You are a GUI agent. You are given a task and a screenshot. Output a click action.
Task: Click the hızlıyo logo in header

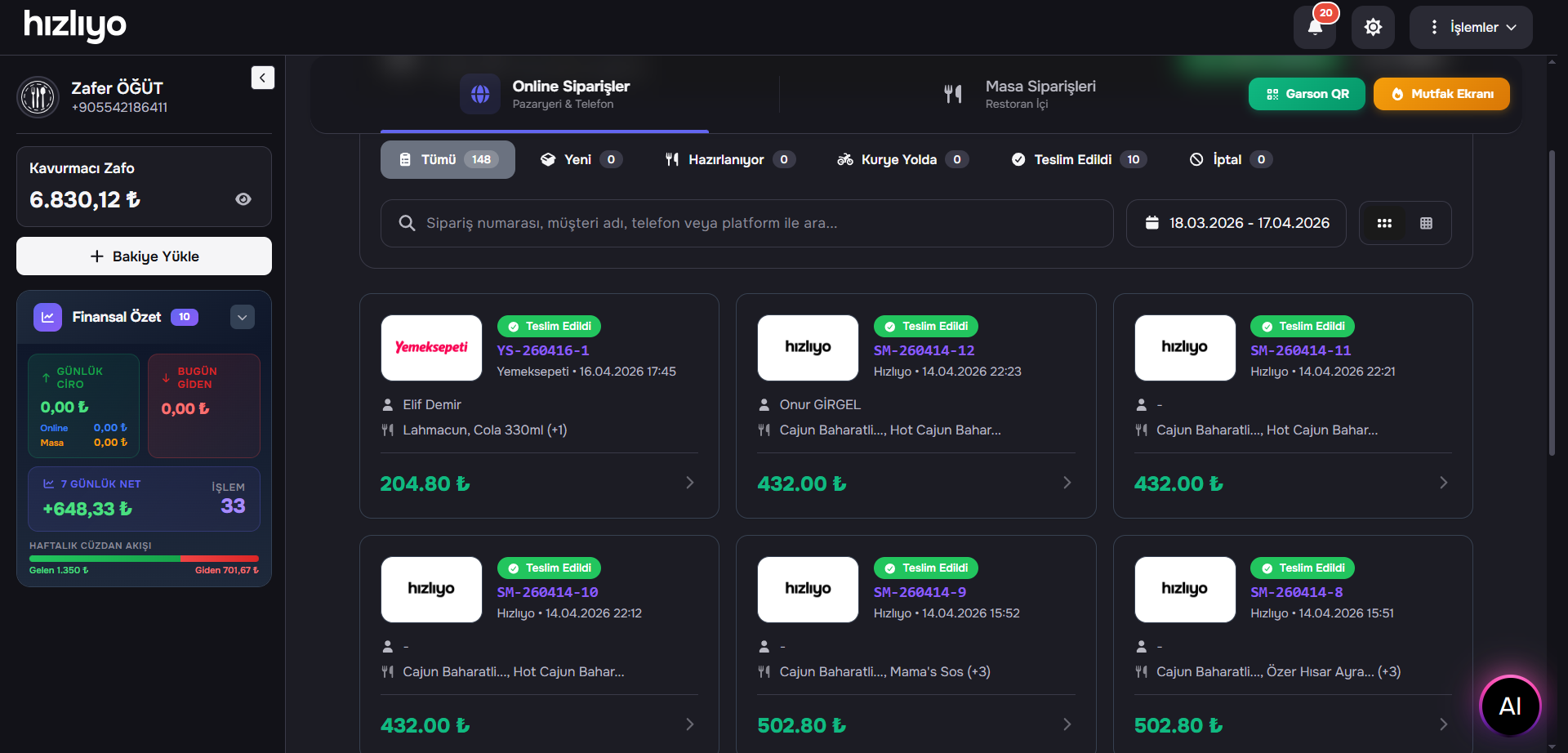tap(75, 26)
